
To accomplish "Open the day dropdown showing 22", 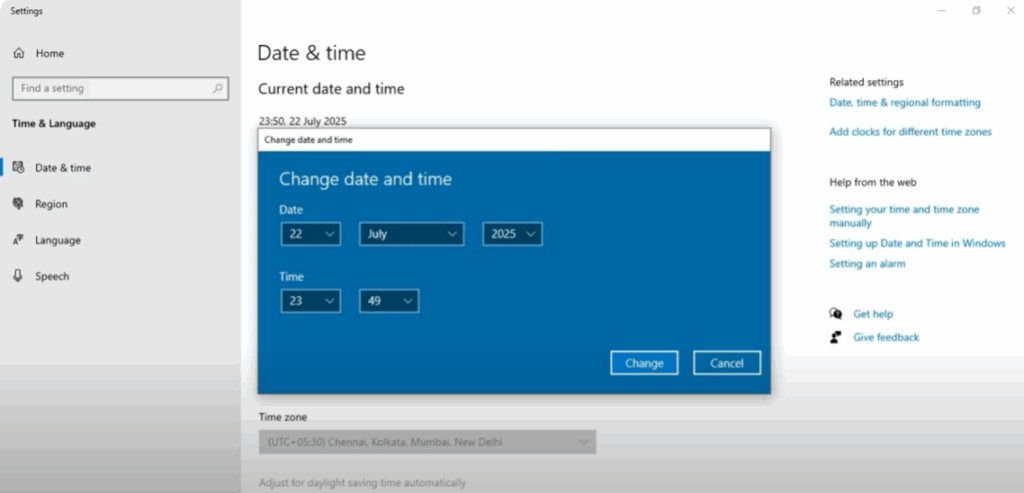I will [311, 234].
